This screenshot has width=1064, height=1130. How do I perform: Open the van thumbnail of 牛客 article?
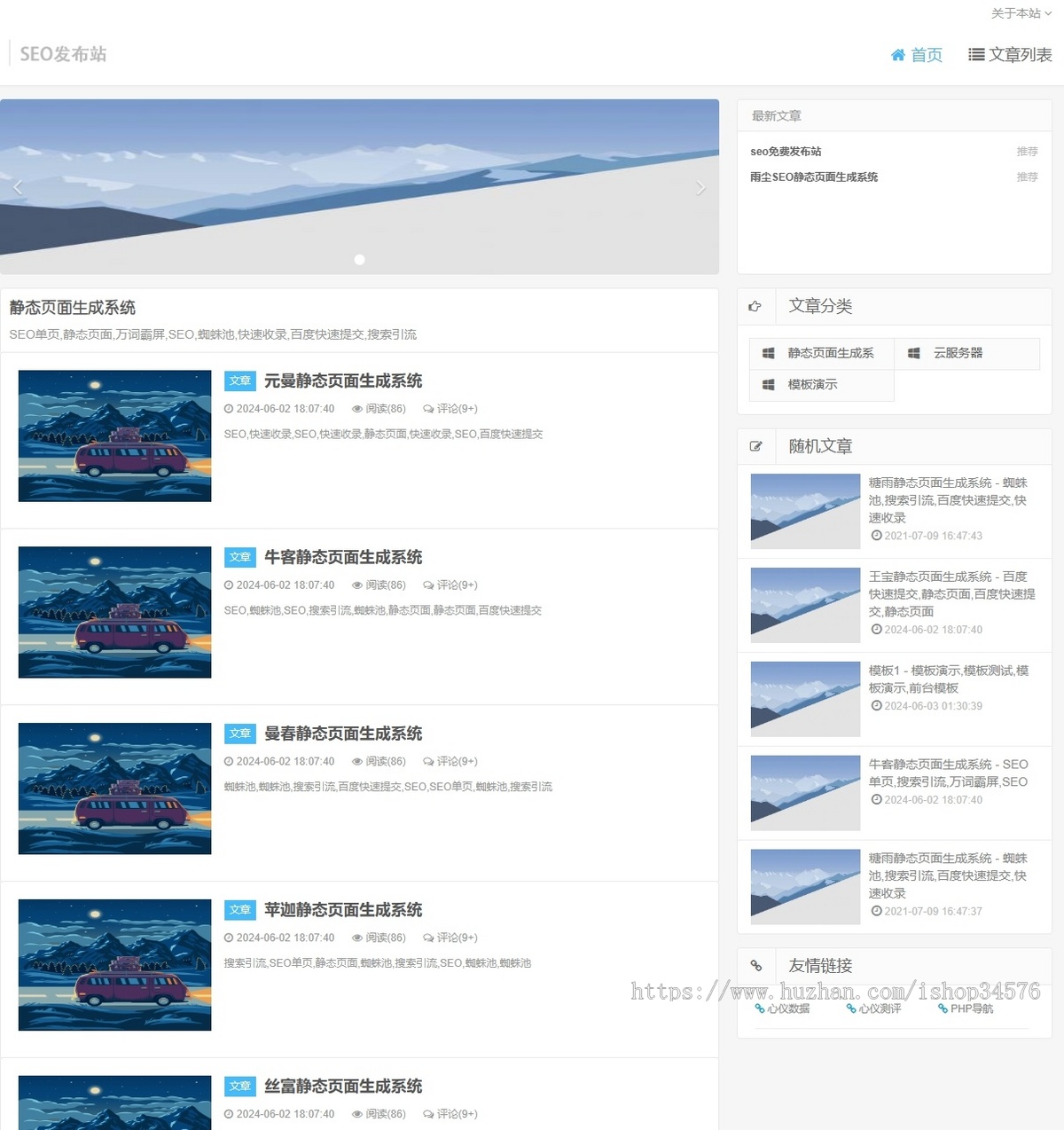(x=115, y=613)
